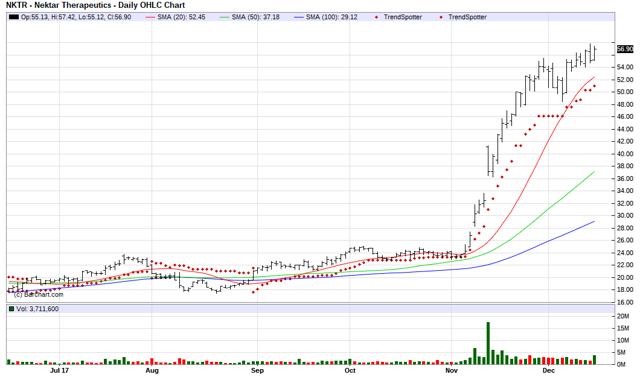Select the 'SMA (20): 52.45' legend label
640x389 pixels.
(181, 17)
